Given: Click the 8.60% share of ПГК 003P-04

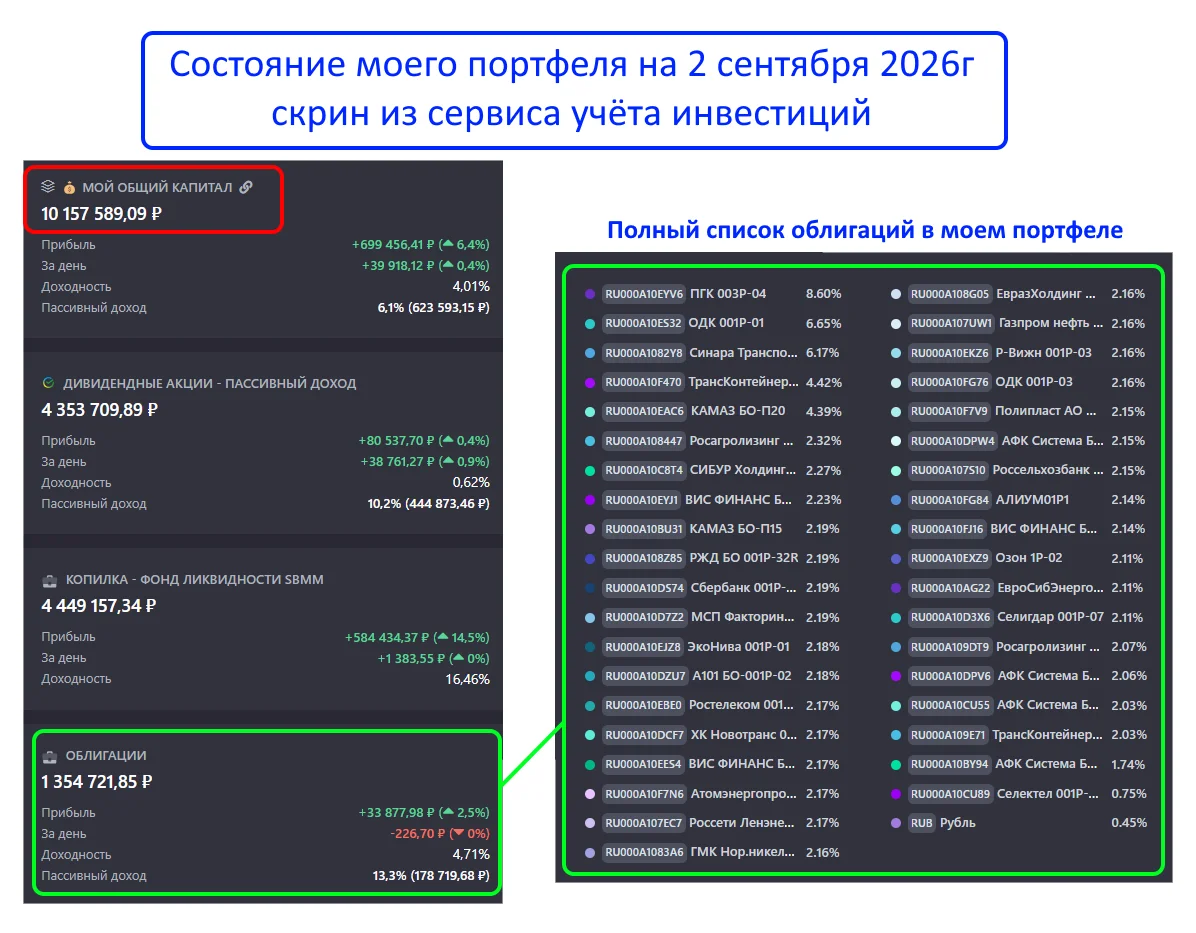Looking at the screenshot, I should pyautogui.click(x=824, y=294).
